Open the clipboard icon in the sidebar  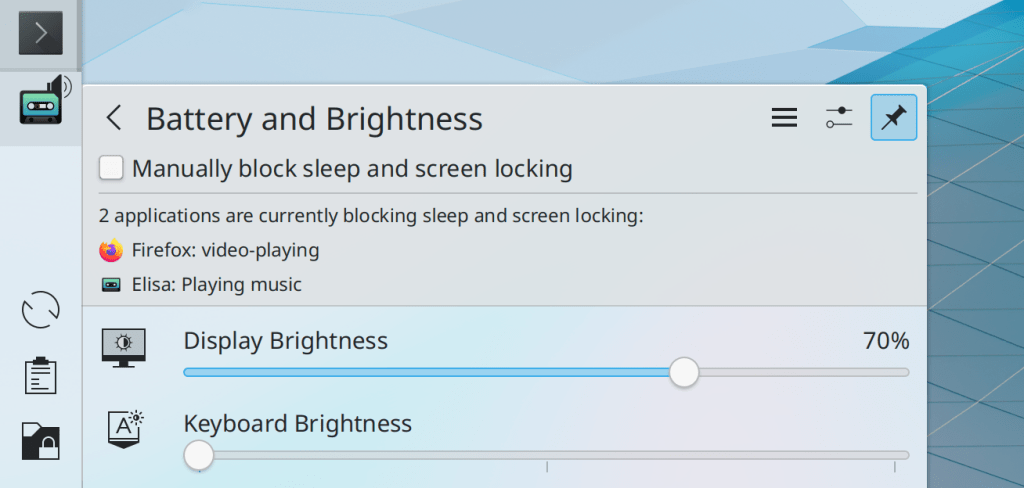pos(41,375)
